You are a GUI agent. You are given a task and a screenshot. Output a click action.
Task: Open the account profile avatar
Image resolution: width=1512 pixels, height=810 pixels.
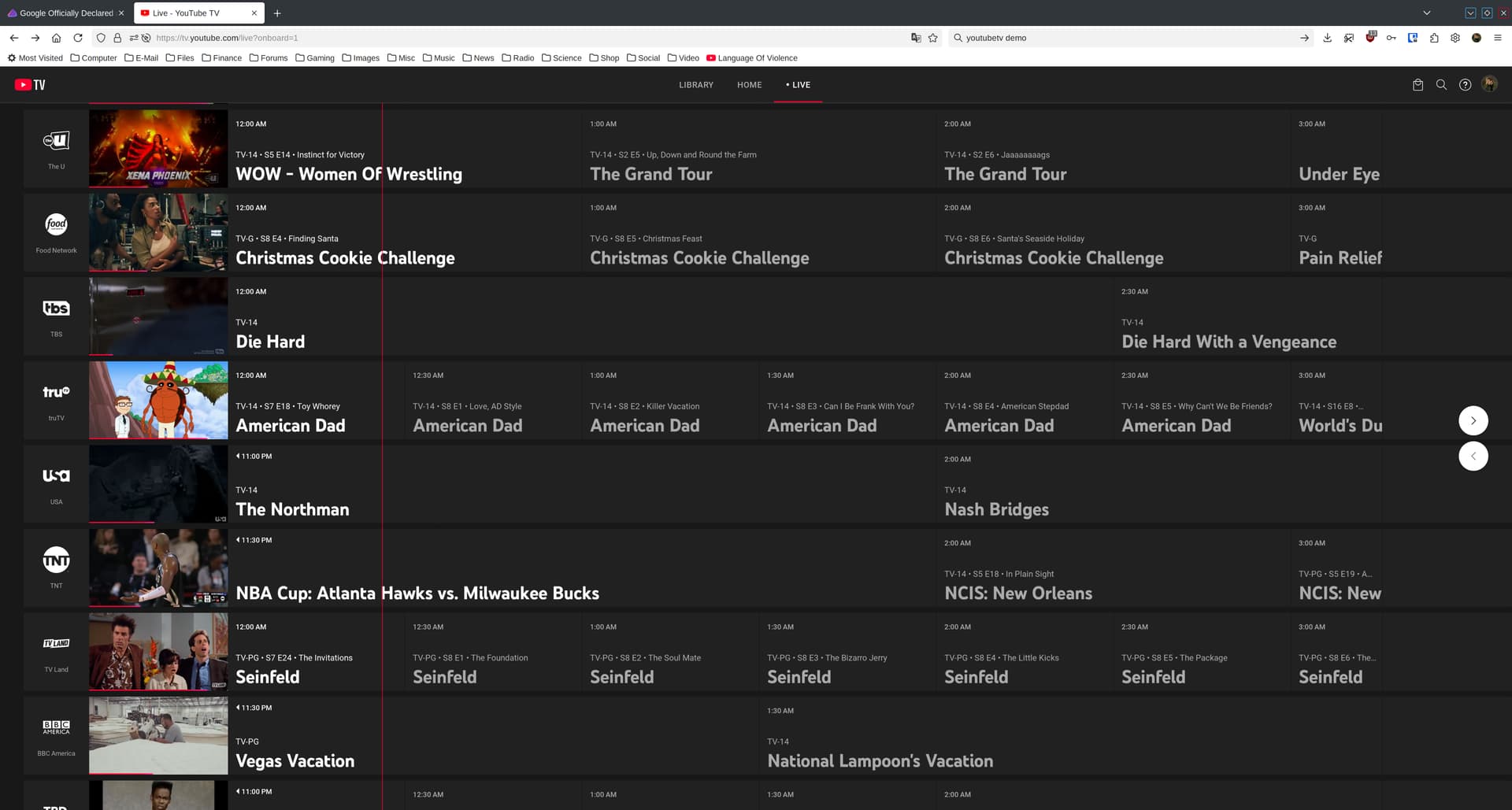1489,84
